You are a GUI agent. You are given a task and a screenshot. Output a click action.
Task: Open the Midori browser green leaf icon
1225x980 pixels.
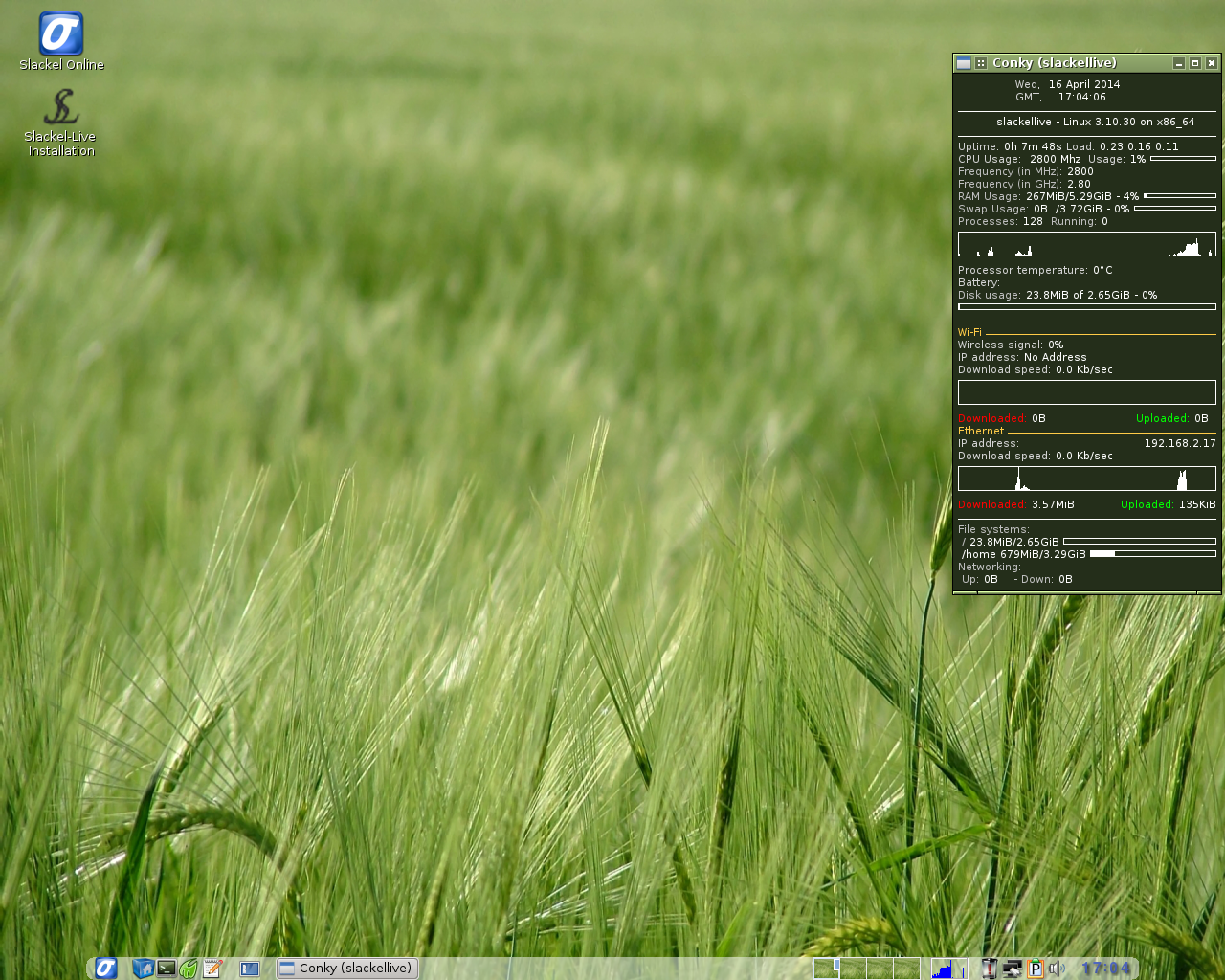(x=189, y=969)
